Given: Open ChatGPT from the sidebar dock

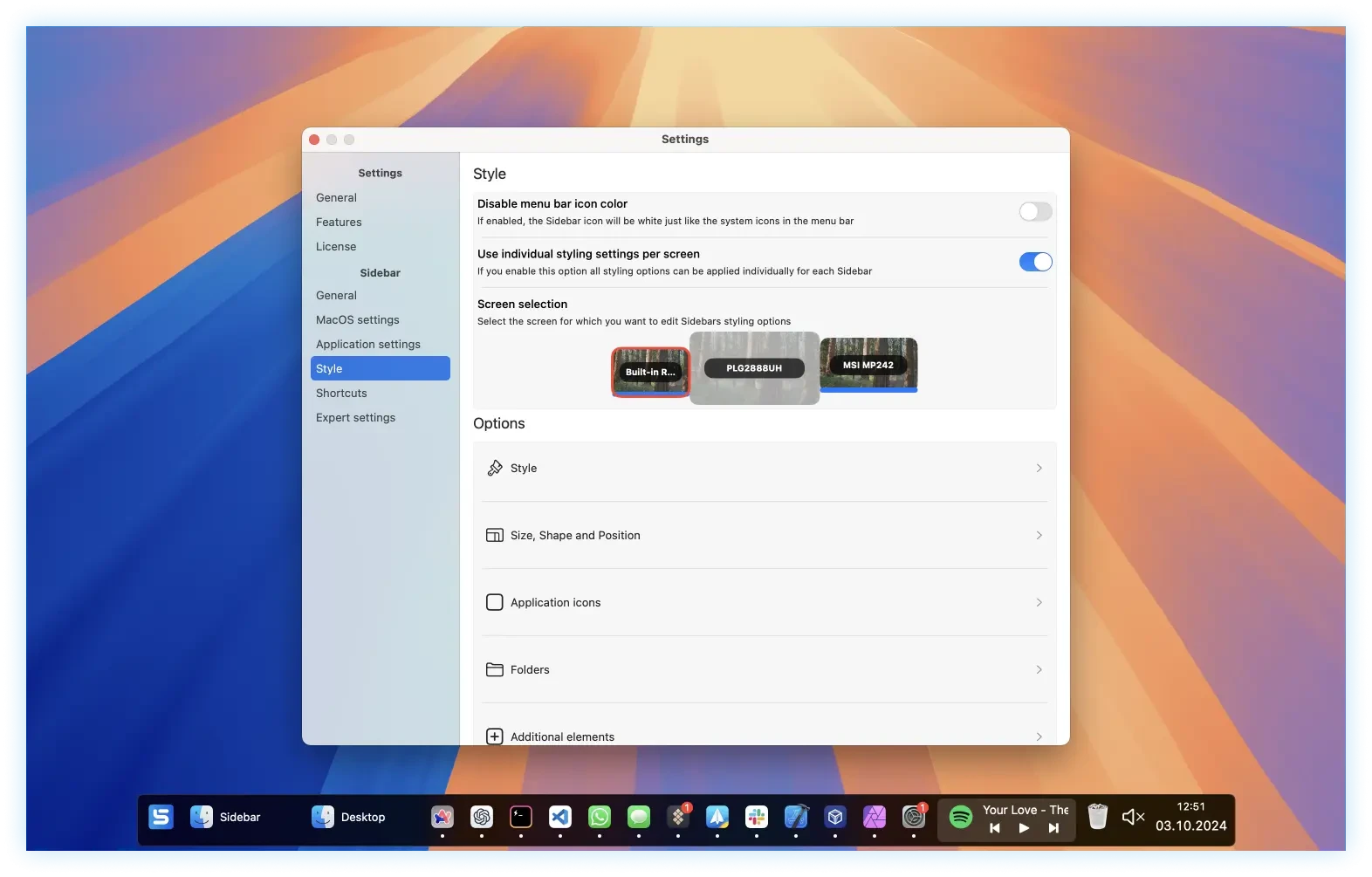Looking at the screenshot, I should tap(482, 817).
